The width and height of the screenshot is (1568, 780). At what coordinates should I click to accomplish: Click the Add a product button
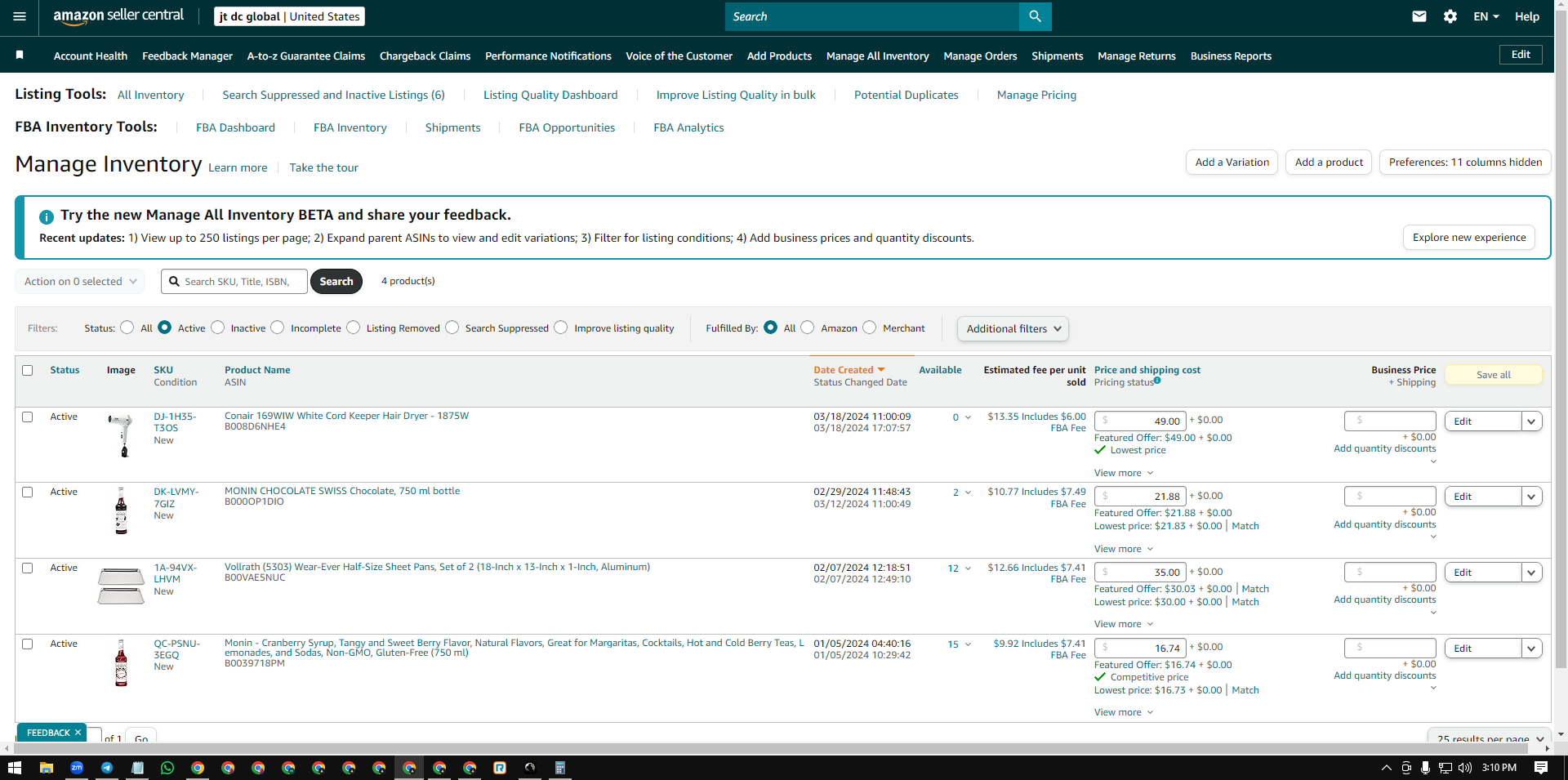[x=1329, y=162]
